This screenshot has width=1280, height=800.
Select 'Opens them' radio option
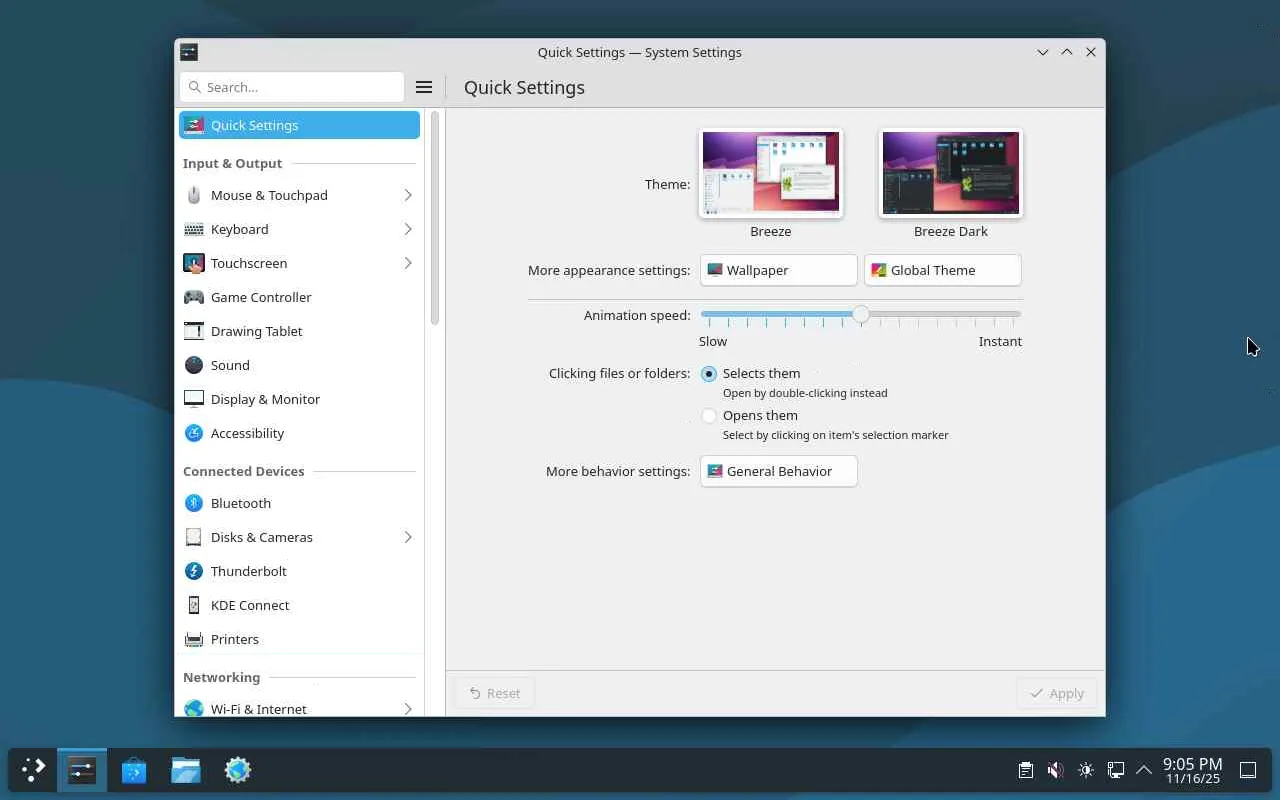click(709, 416)
